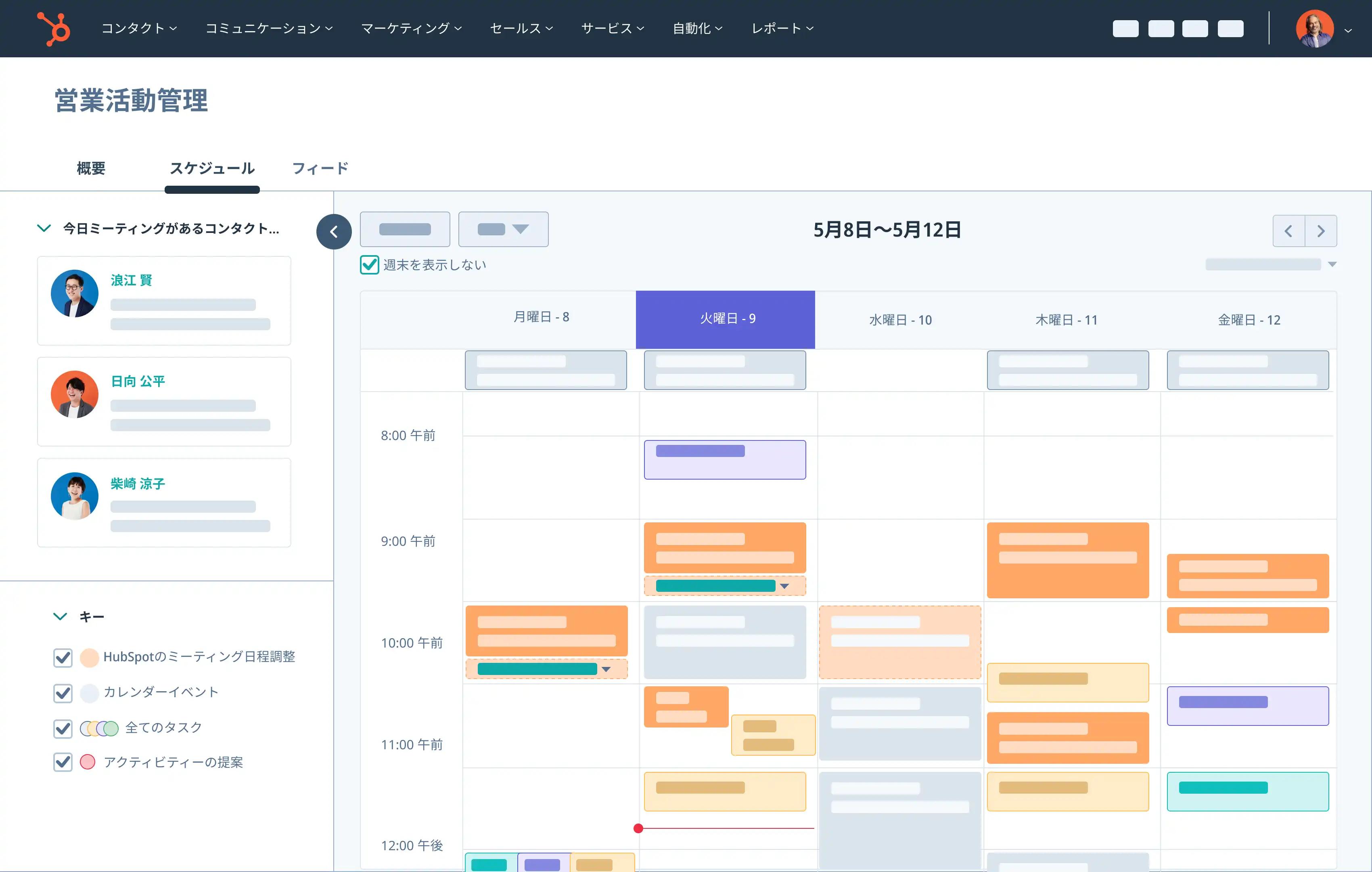Open Wednesday's dashed 10:00 tentative meeting

coord(899,642)
